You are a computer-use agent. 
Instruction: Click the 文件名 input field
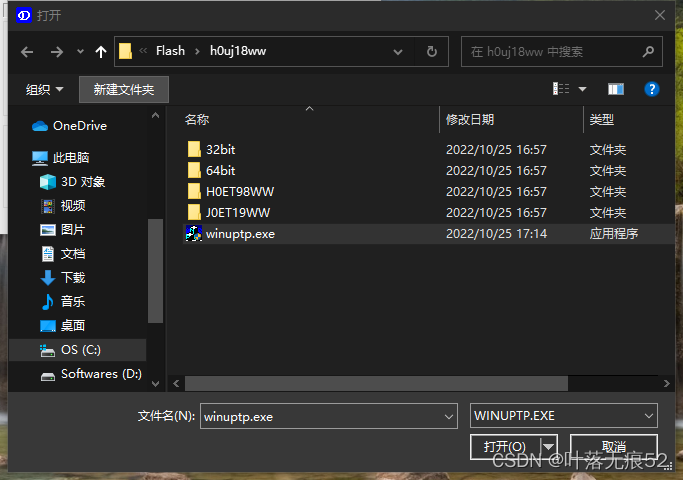click(321, 416)
